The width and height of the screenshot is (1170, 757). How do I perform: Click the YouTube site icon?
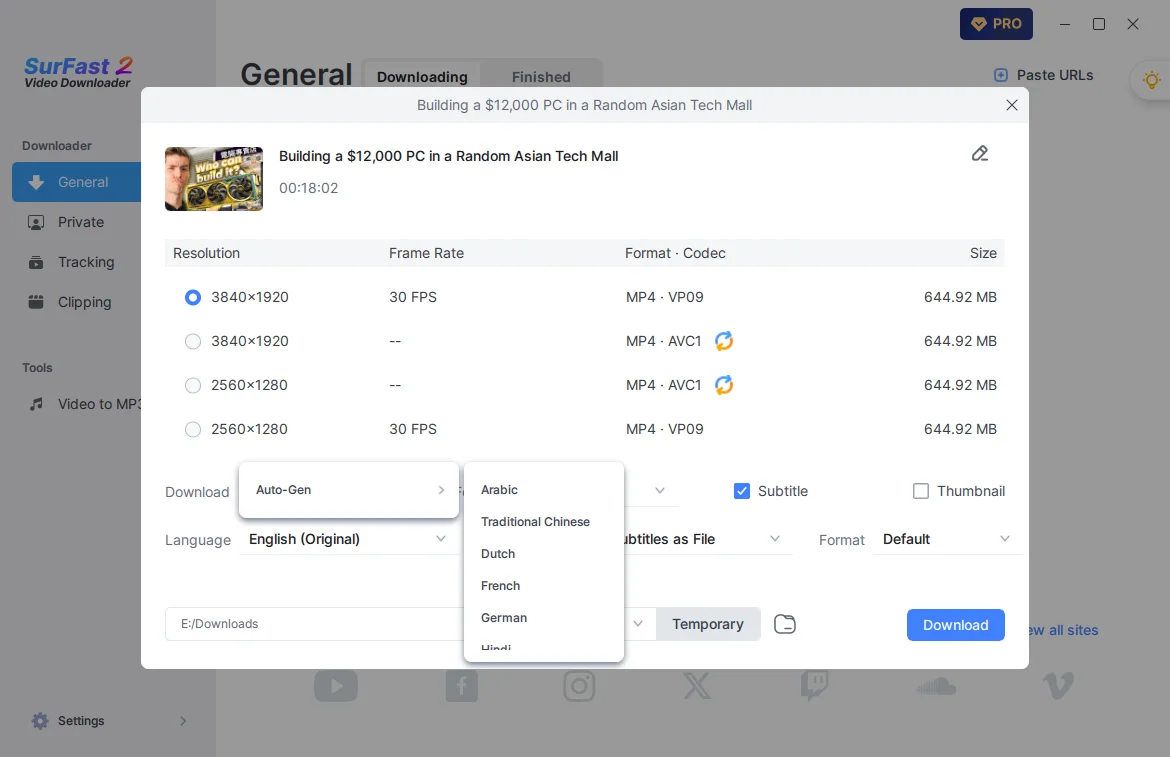click(x=336, y=686)
